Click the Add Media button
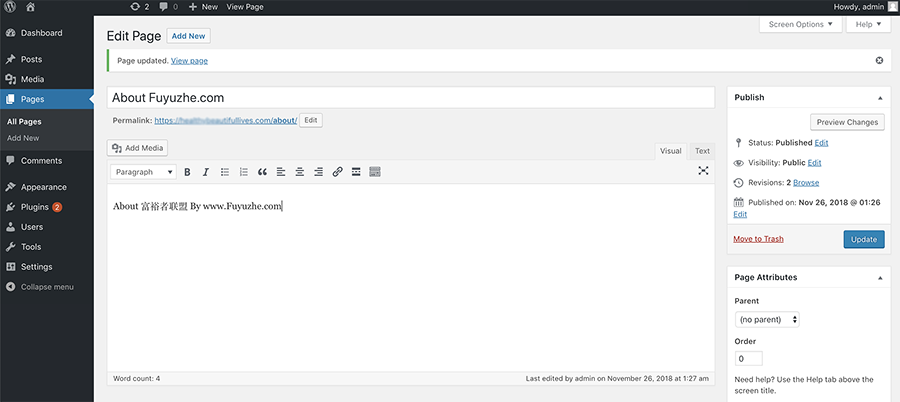The image size is (900, 402). (138, 148)
